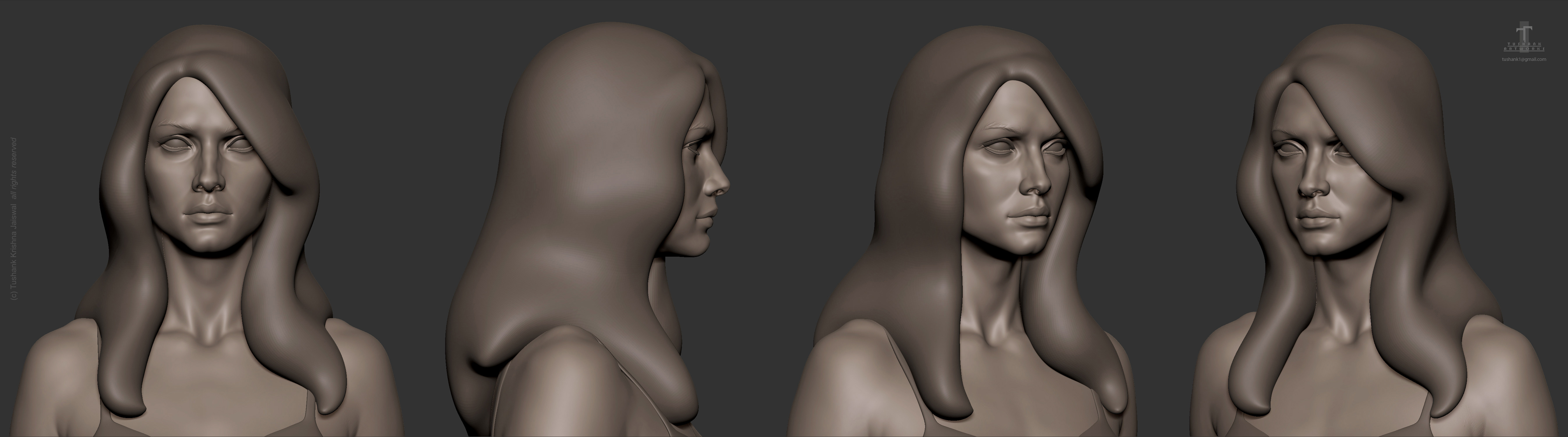
Task: Click the tushank1@gmail.com email text
Action: tap(1523, 60)
